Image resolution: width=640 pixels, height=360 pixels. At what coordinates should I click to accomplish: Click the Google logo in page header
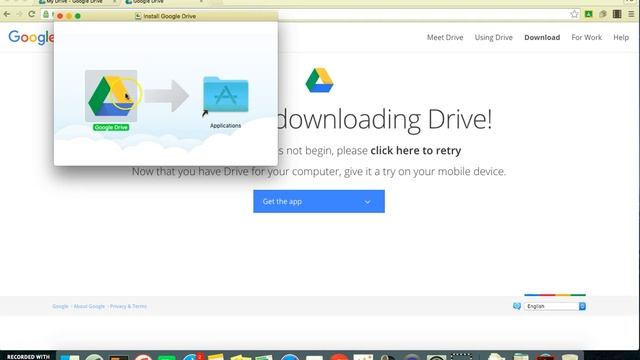click(31, 38)
